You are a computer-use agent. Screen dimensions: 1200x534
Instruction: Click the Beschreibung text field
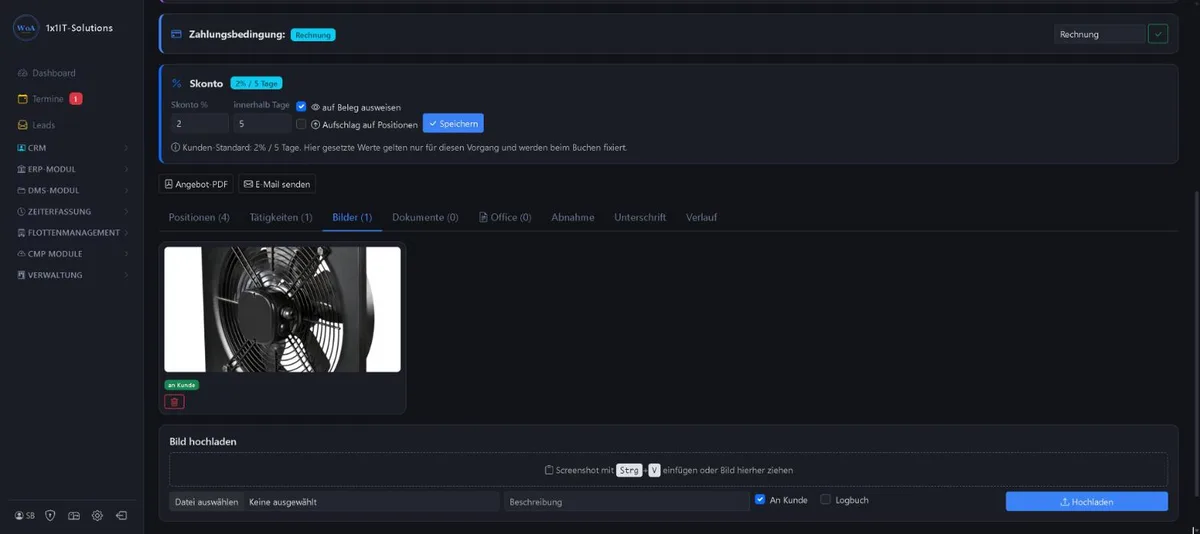click(627, 502)
